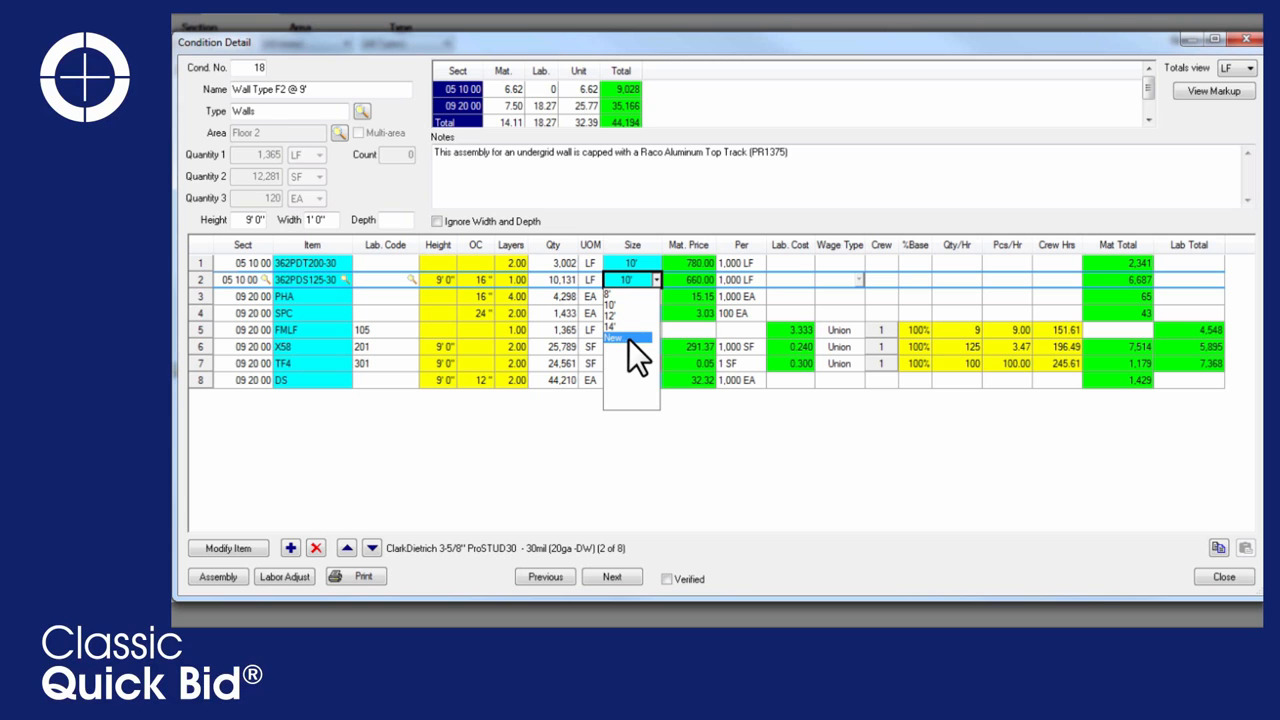This screenshot has width=1280, height=720.
Task: Click the Width field showing 1' 0"
Action: tap(322, 220)
